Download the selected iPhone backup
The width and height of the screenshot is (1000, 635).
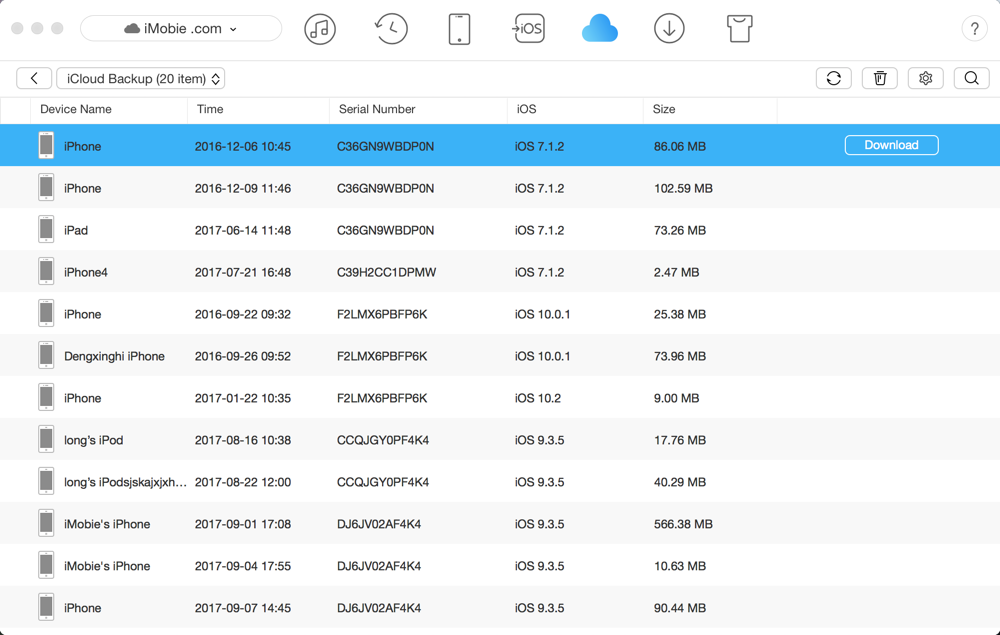coord(891,145)
